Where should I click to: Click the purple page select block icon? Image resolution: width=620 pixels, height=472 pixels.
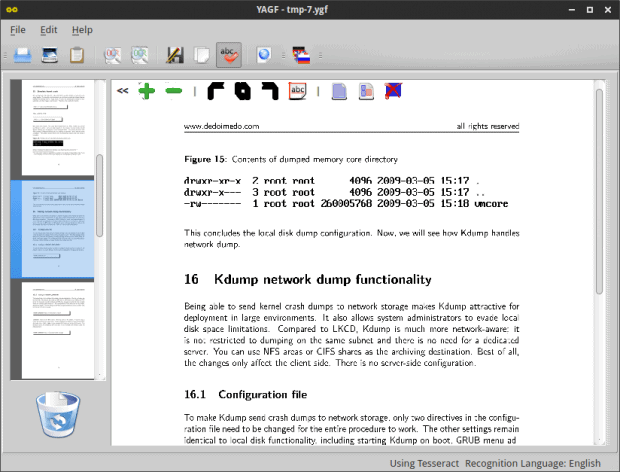click(339, 91)
